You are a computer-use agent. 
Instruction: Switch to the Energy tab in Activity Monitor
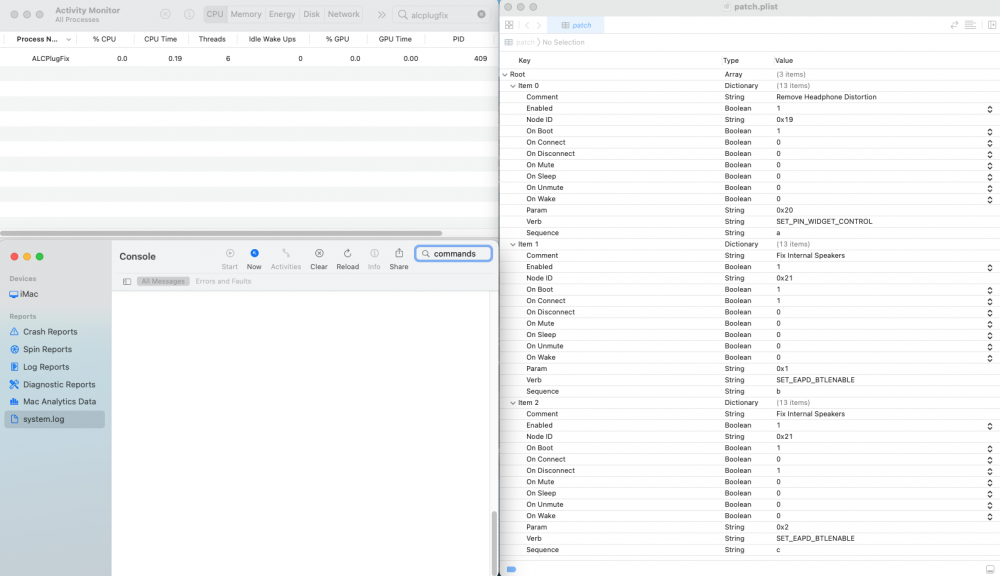(282, 14)
